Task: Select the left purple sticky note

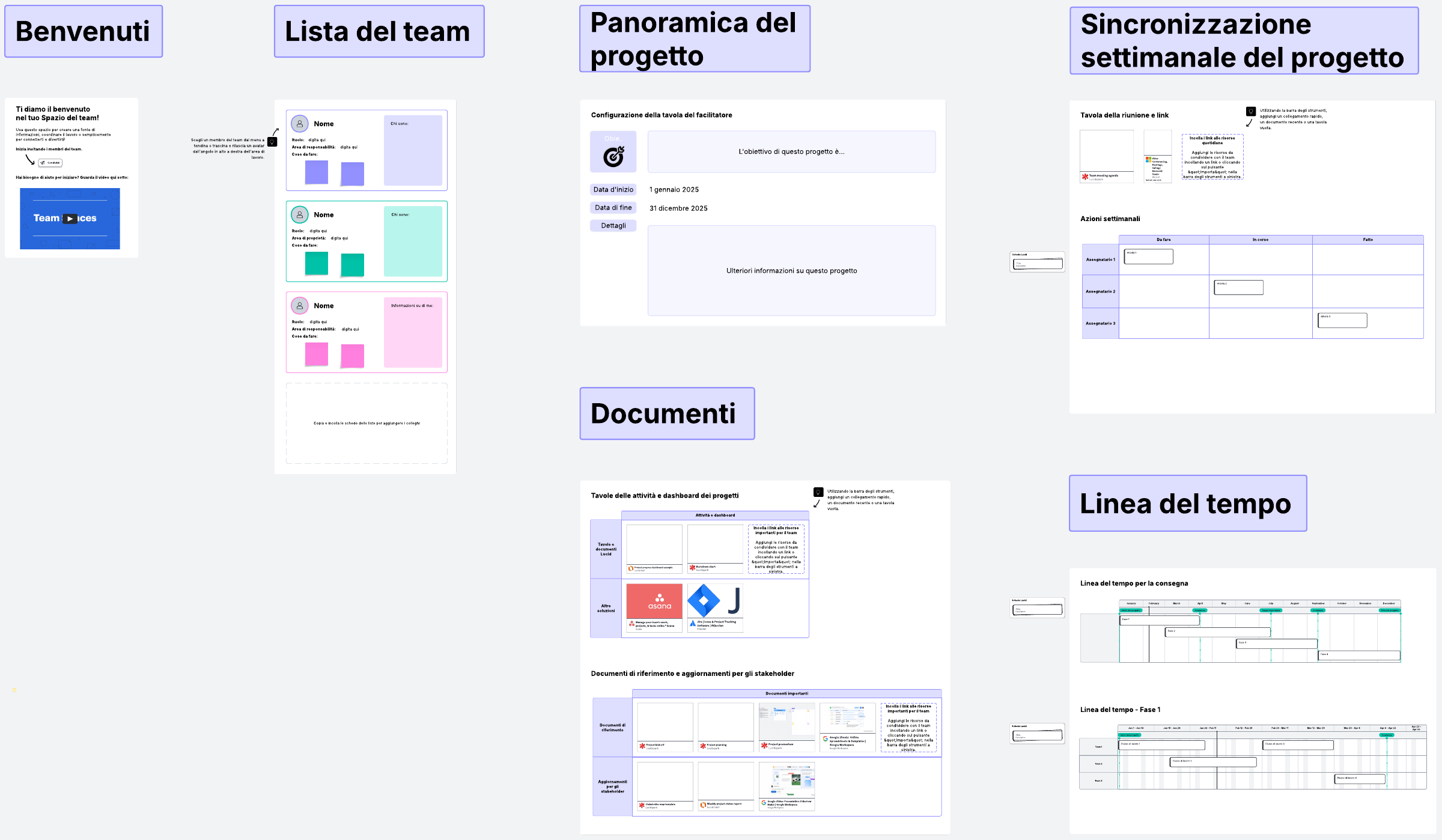Action: tap(317, 172)
